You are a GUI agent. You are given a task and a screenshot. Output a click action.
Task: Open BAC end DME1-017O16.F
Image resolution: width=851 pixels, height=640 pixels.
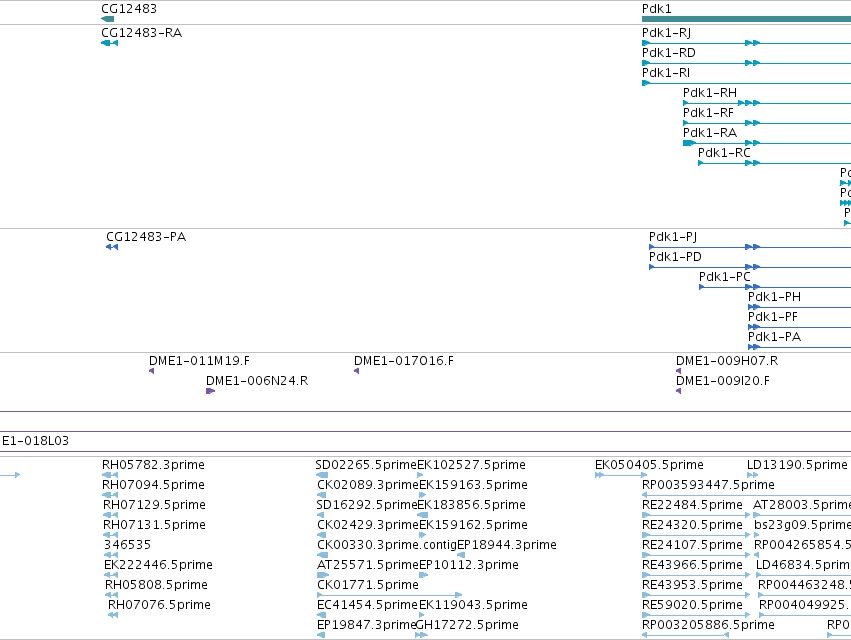(404, 361)
